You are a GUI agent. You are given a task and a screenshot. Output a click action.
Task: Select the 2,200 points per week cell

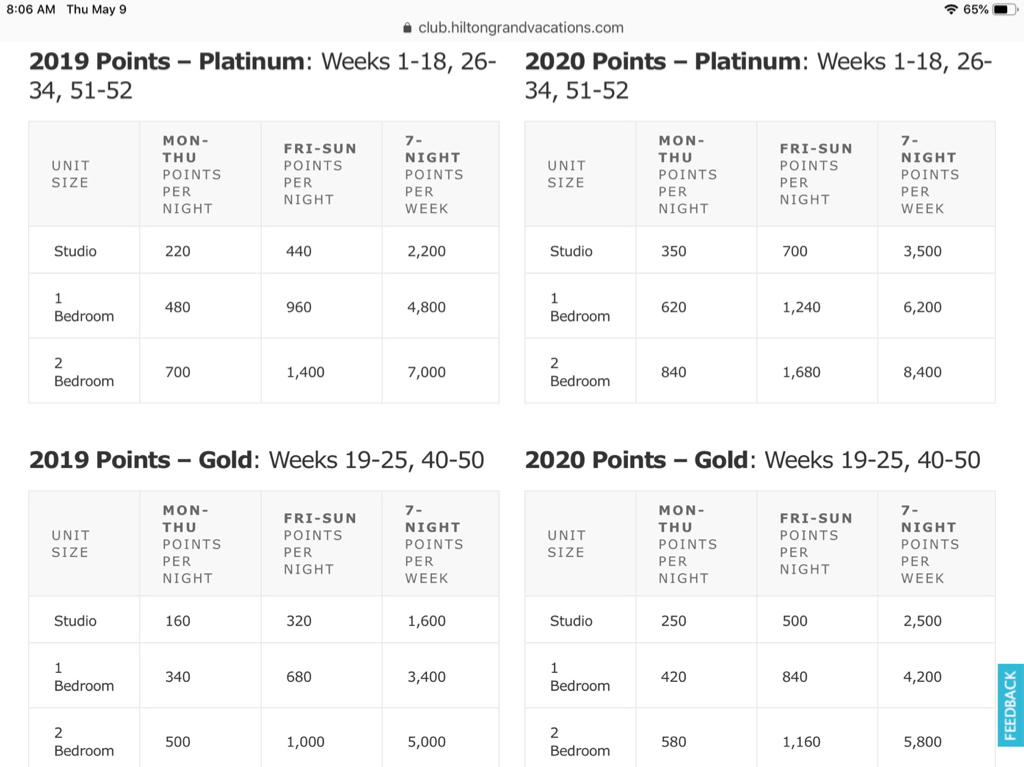point(426,251)
